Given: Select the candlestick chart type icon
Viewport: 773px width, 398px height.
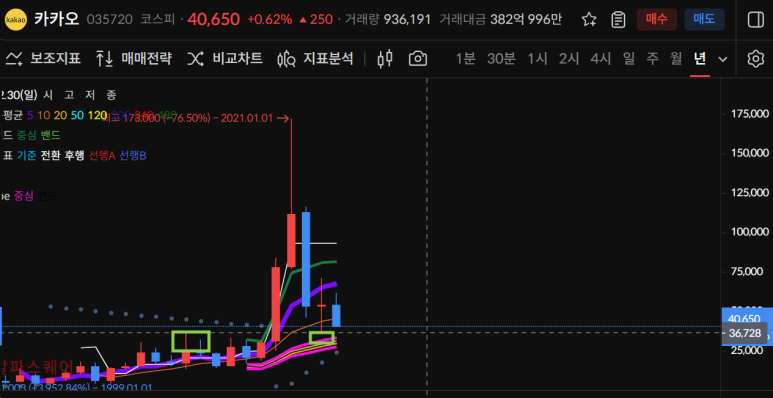Looking at the screenshot, I should [385, 59].
